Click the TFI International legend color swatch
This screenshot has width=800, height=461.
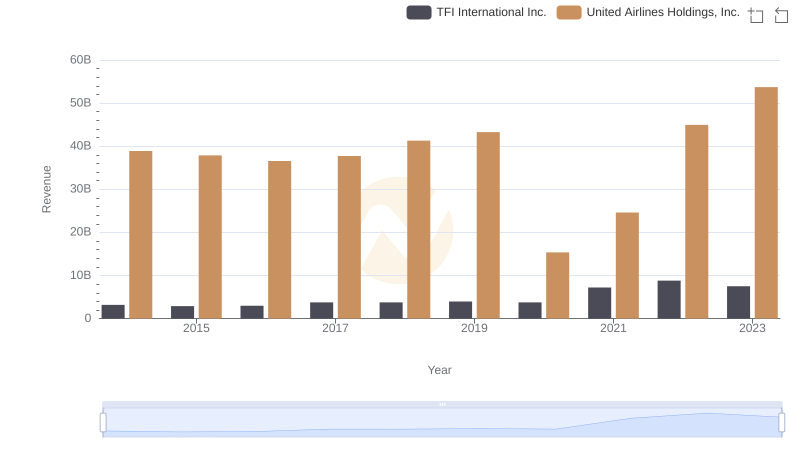(419, 12)
